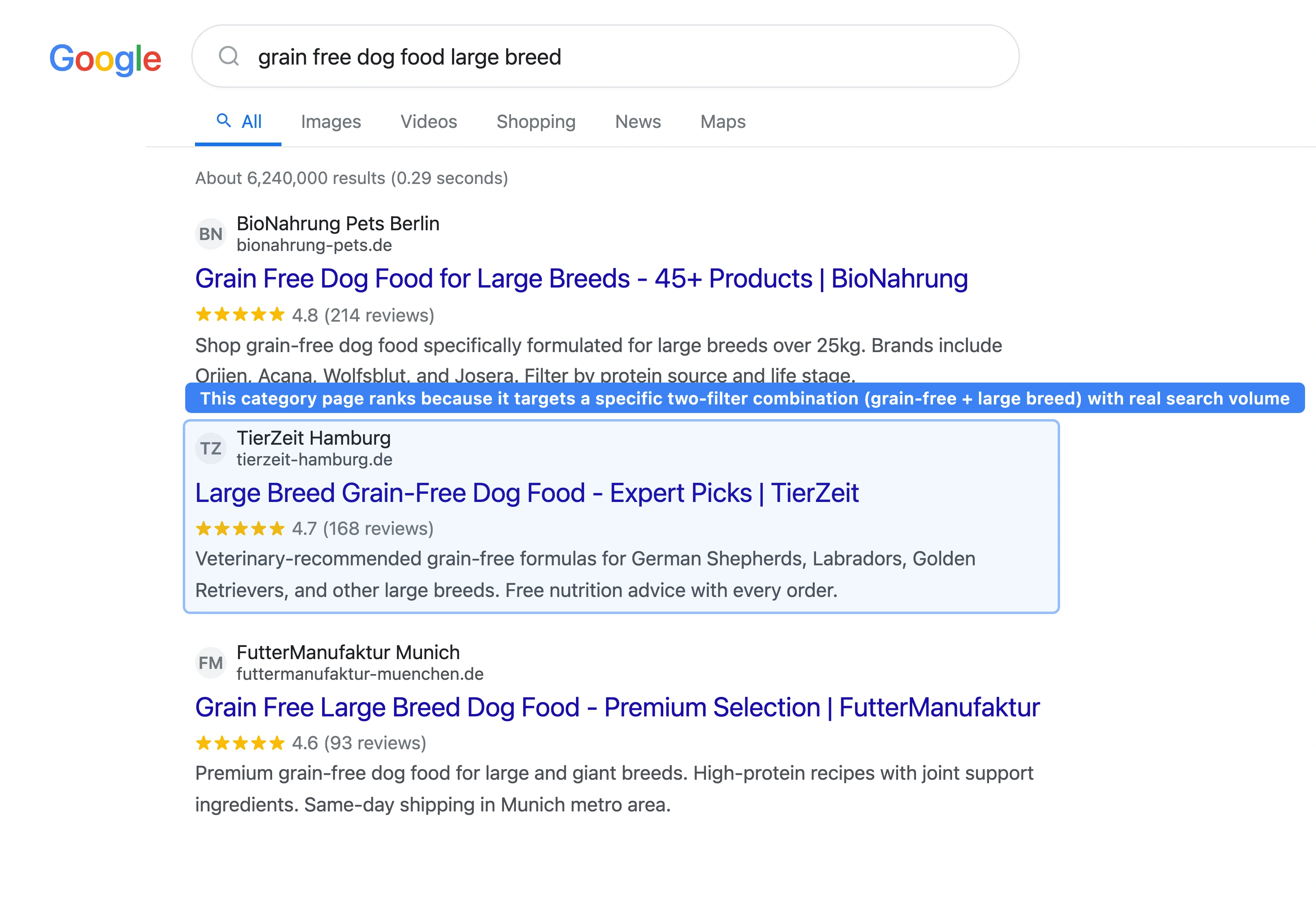The image size is (1316, 904).
Task: Click inside the search query input field
Action: tap(510, 56)
